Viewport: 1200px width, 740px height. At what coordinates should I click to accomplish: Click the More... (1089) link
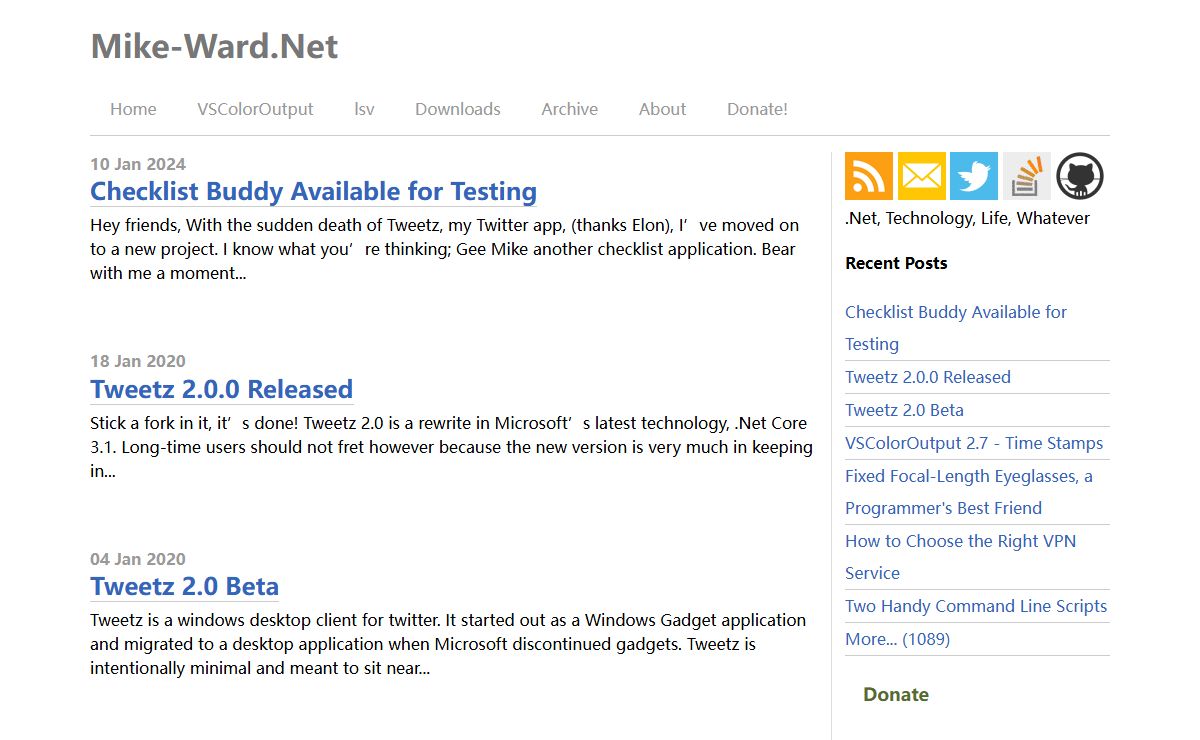[x=897, y=639]
